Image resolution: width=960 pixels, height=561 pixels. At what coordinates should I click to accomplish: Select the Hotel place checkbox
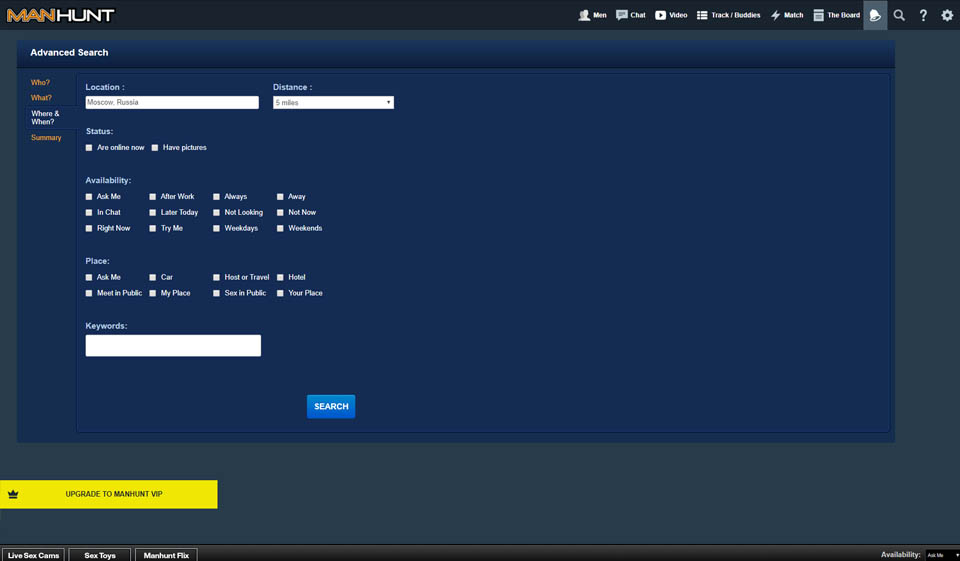[x=281, y=278]
